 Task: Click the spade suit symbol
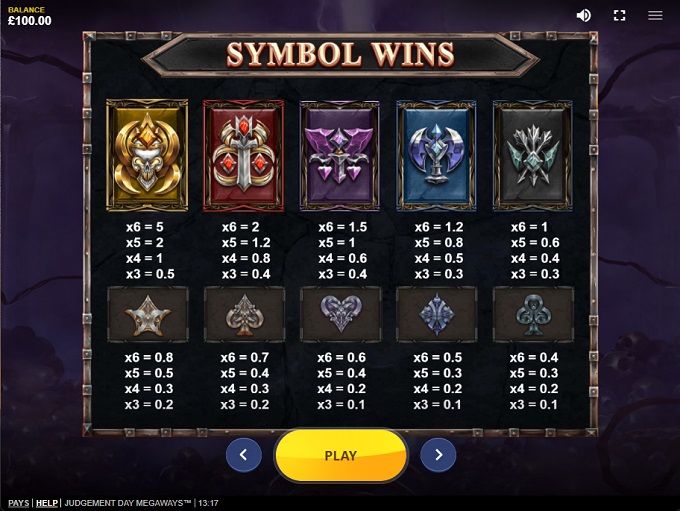(x=244, y=314)
